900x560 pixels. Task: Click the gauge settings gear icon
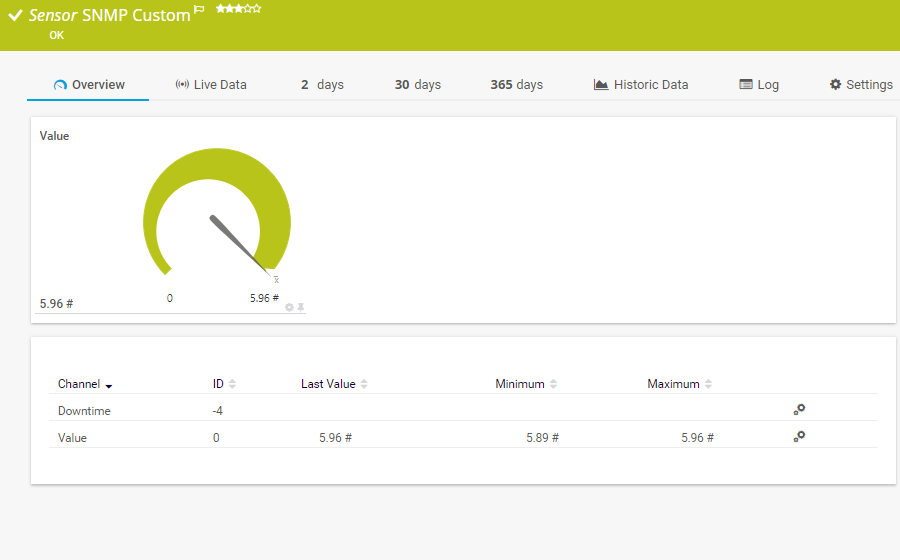click(289, 308)
